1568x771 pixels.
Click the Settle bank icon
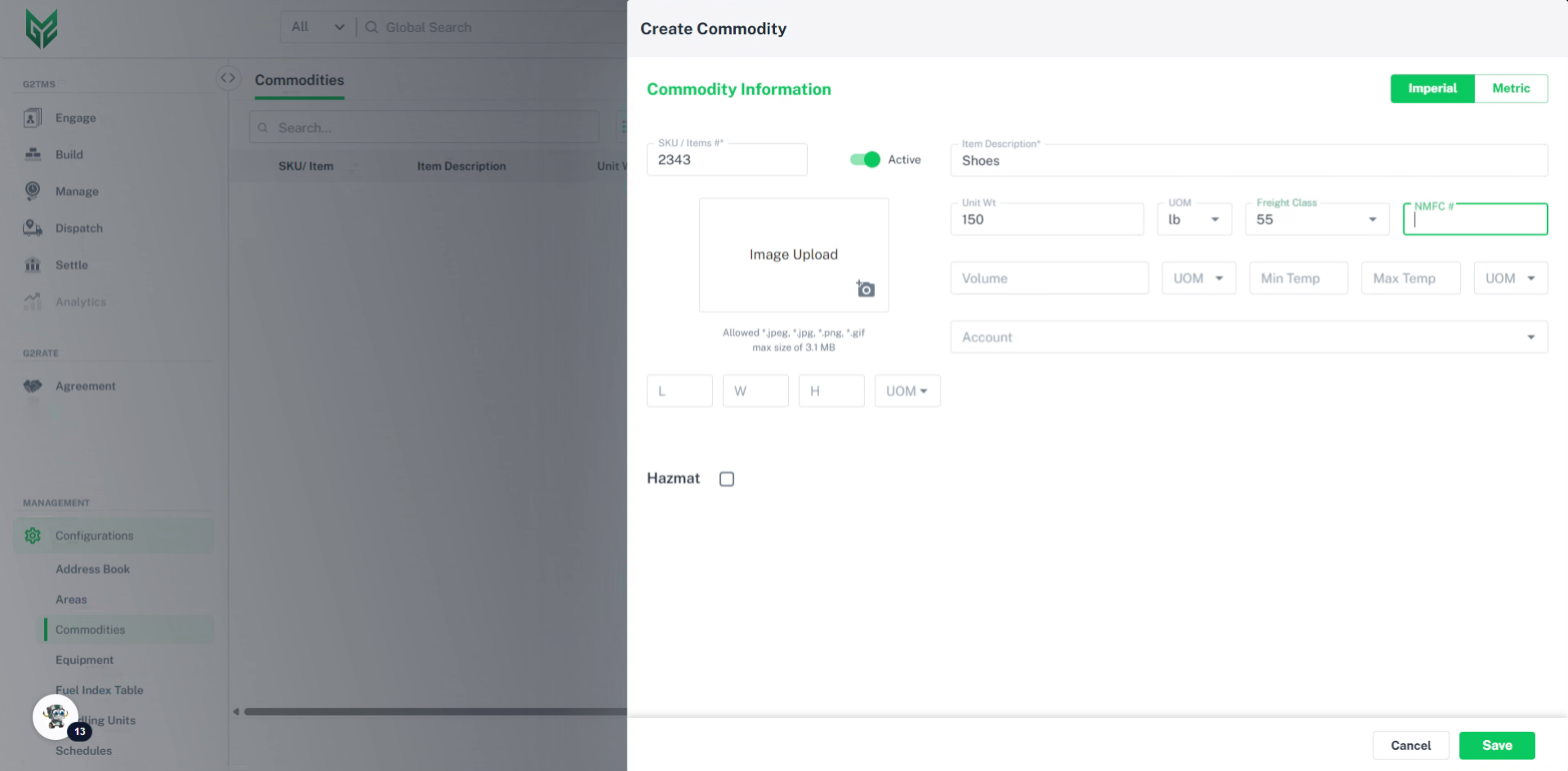click(x=33, y=265)
